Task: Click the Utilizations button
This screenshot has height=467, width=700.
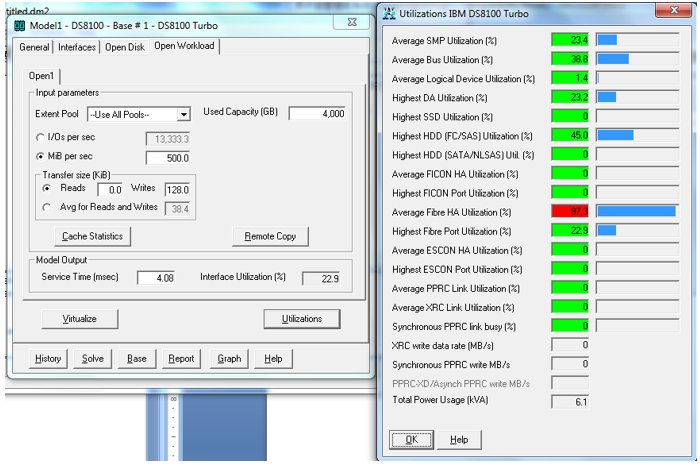Action: tap(302, 319)
